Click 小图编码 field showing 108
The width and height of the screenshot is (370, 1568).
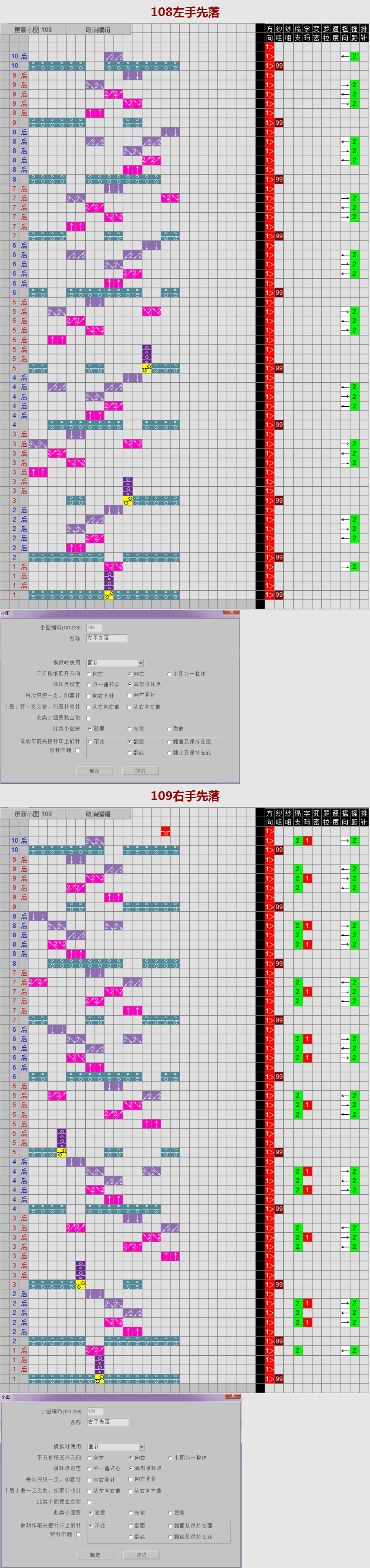(94, 628)
